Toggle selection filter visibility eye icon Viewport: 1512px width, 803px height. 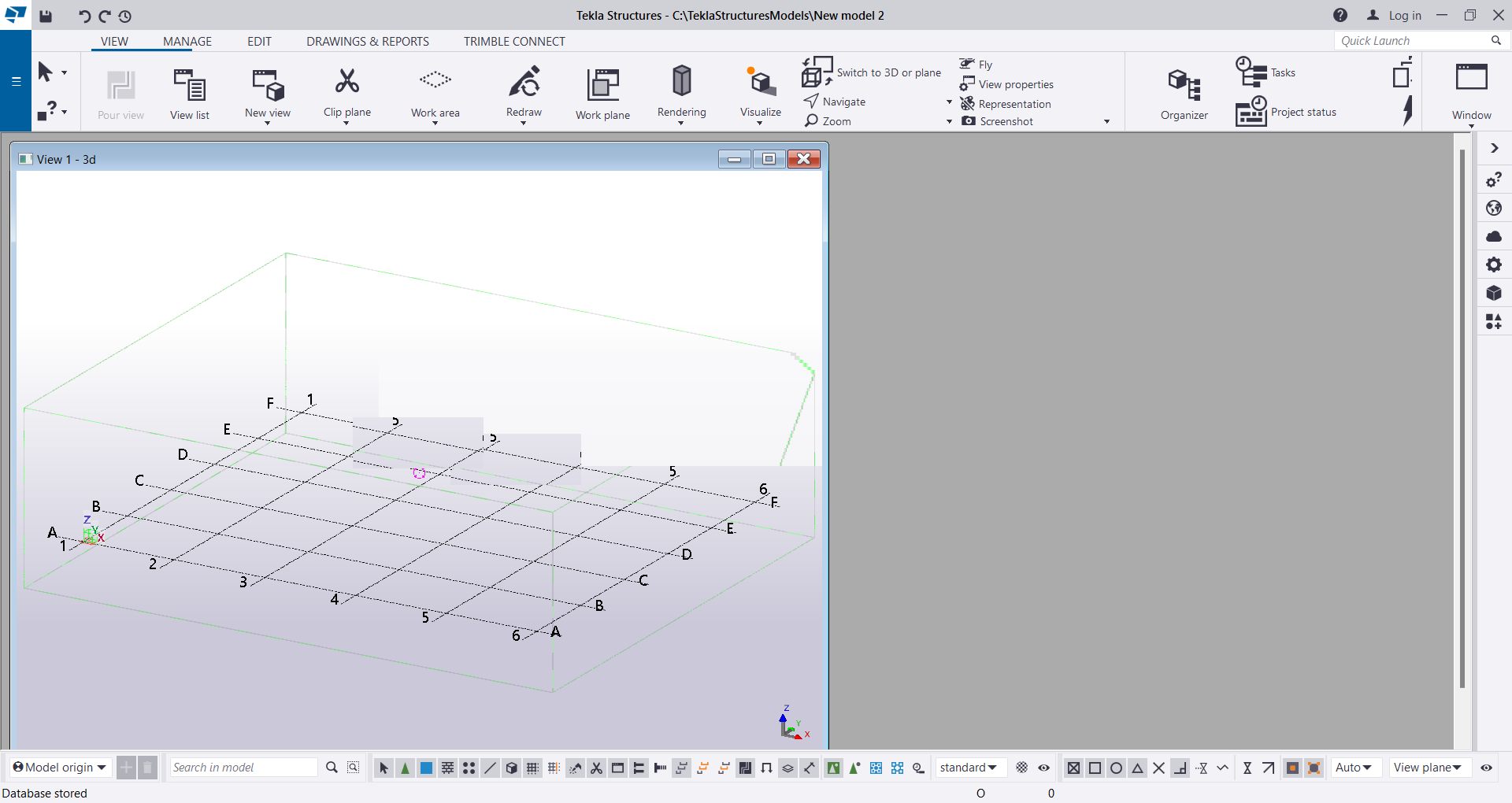1044,768
